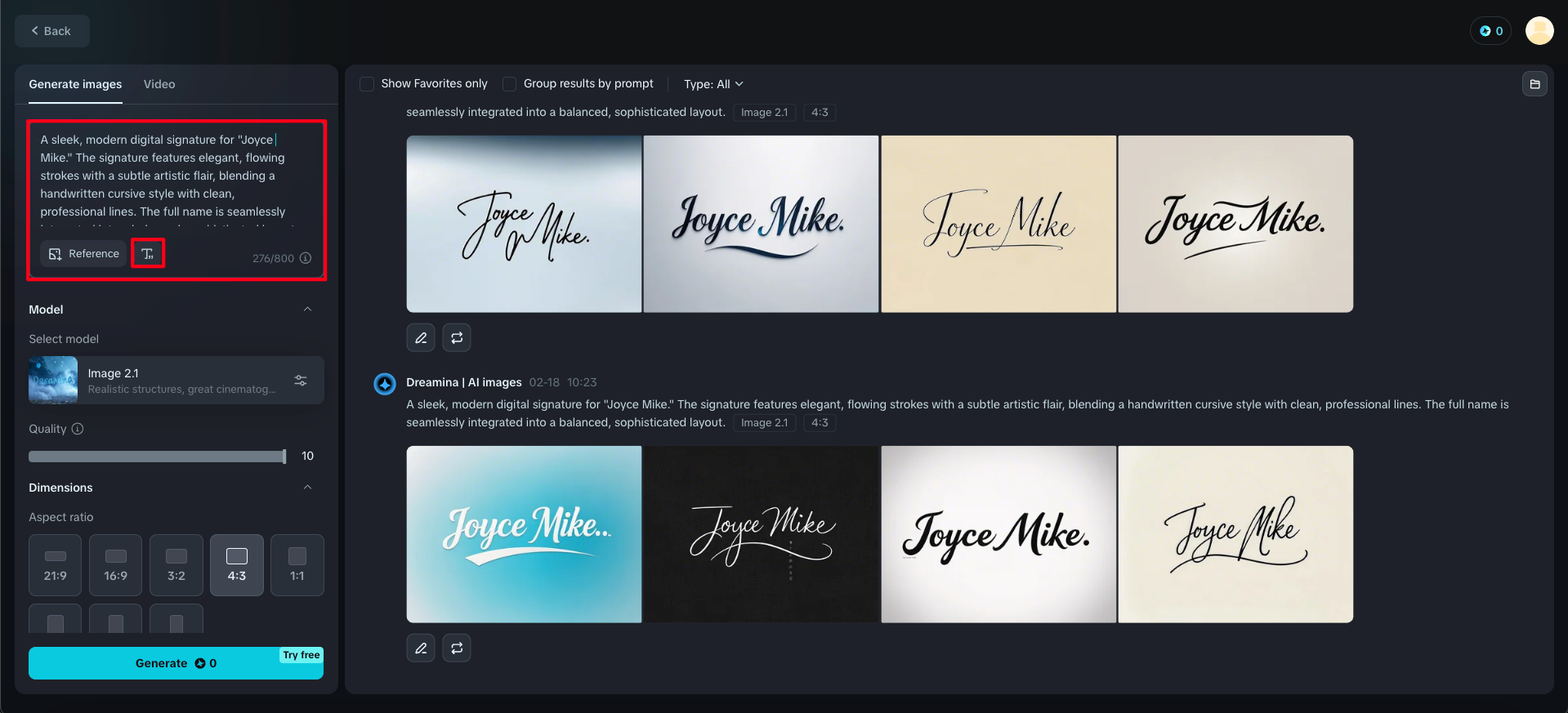The height and width of the screenshot is (713, 1568).
Task: Collapse the Model section
Action: 308,310
